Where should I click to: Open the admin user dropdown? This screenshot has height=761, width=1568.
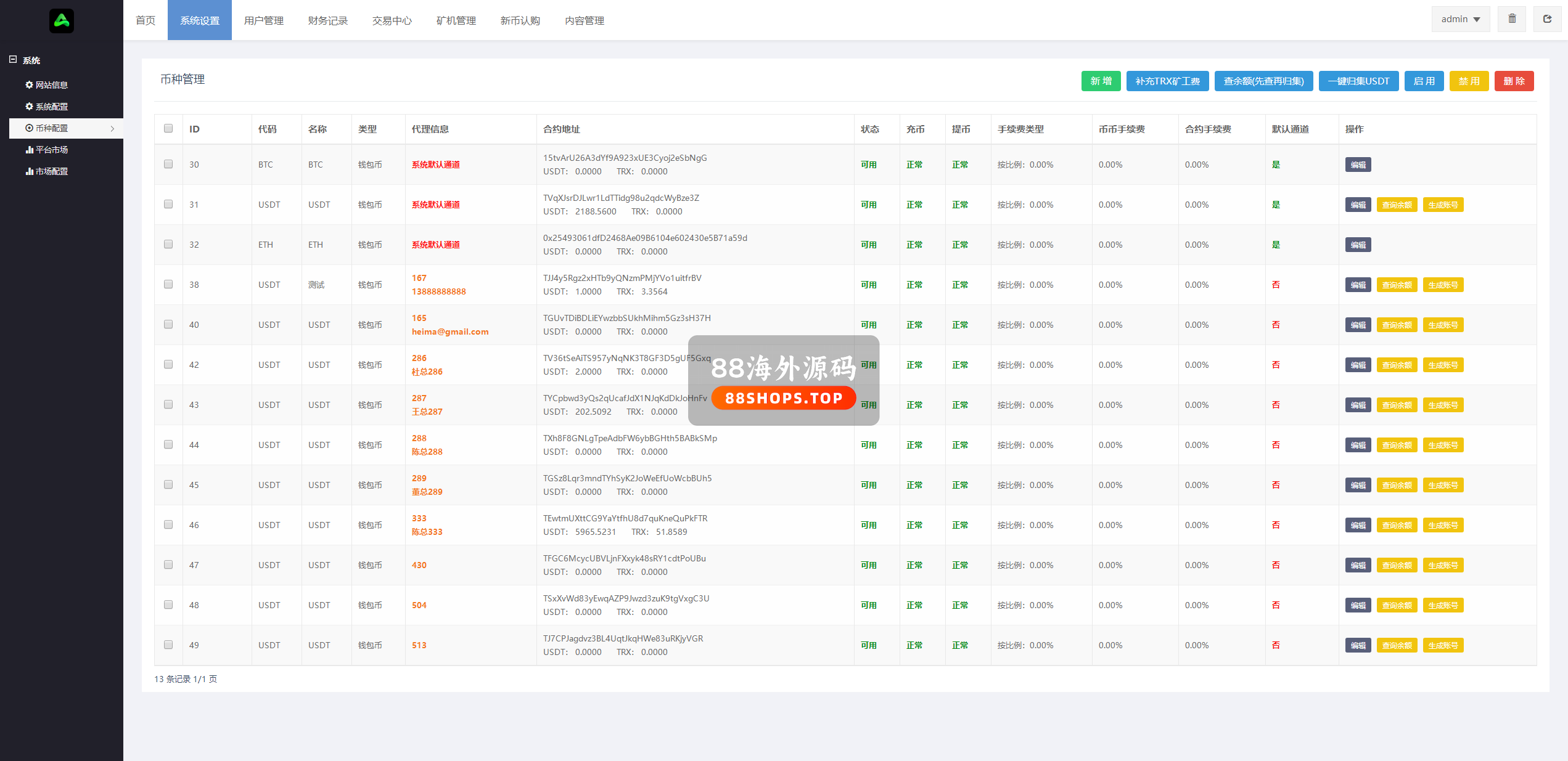[x=1460, y=19]
